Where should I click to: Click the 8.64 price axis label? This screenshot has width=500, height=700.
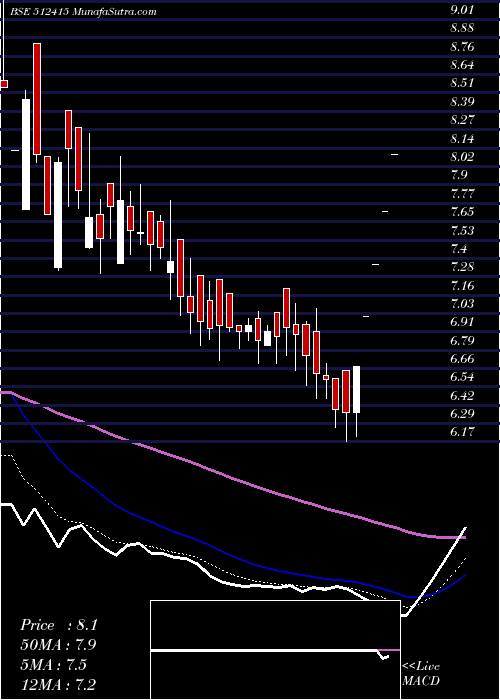pyautogui.click(x=462, y=65)
